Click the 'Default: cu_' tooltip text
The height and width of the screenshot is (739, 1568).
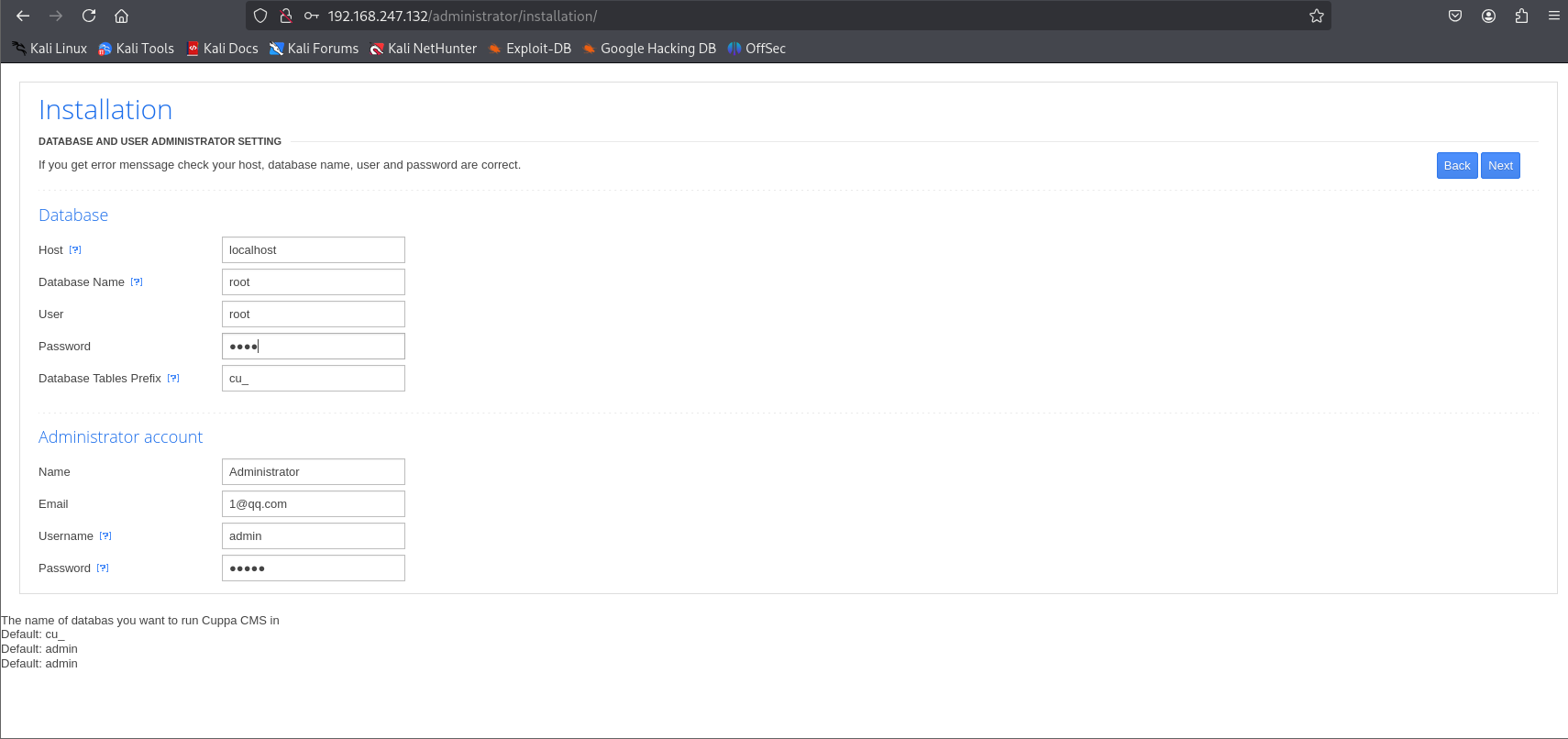(x=33, y=634)
